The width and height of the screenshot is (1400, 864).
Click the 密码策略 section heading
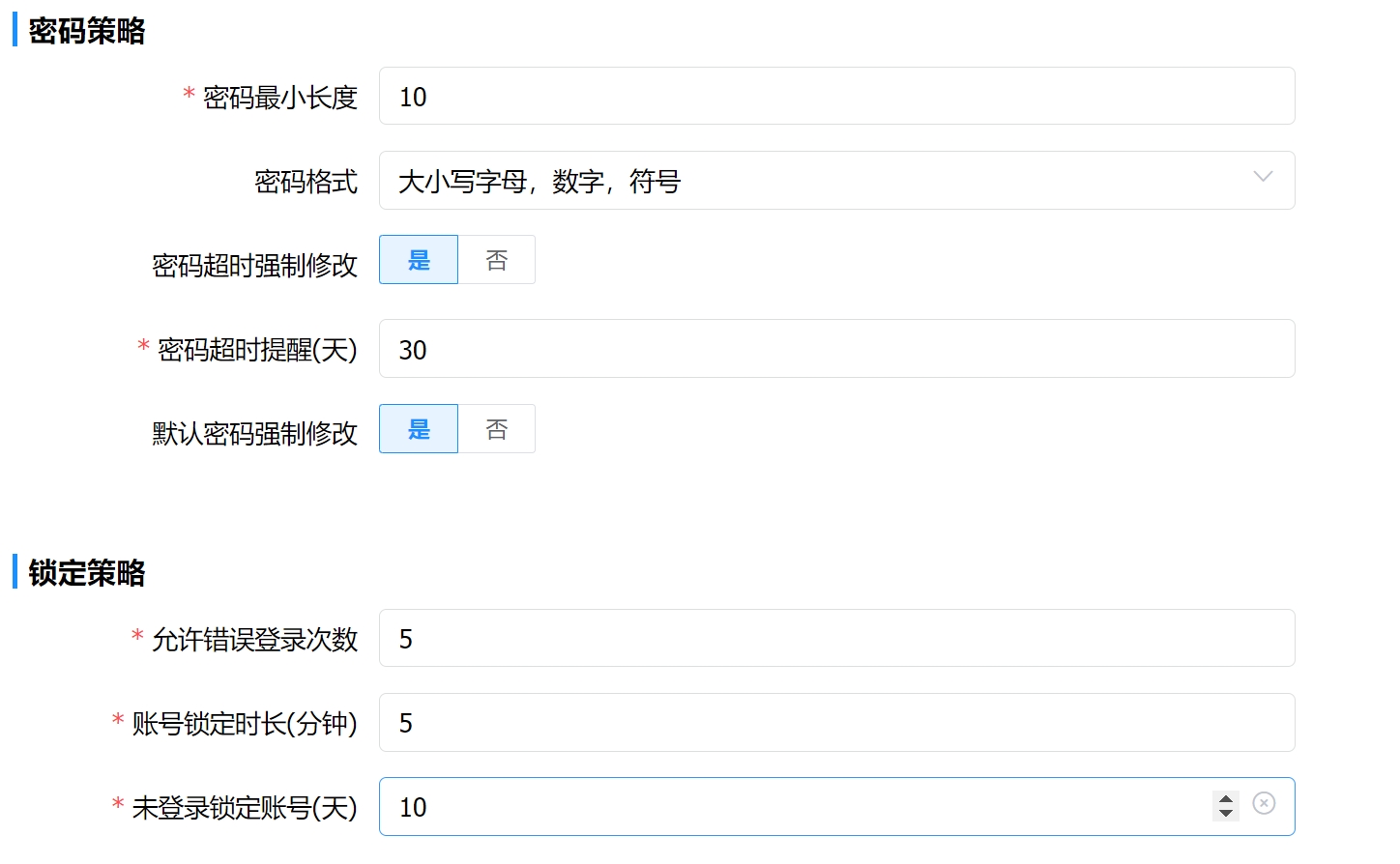click(x=87, y=31)
